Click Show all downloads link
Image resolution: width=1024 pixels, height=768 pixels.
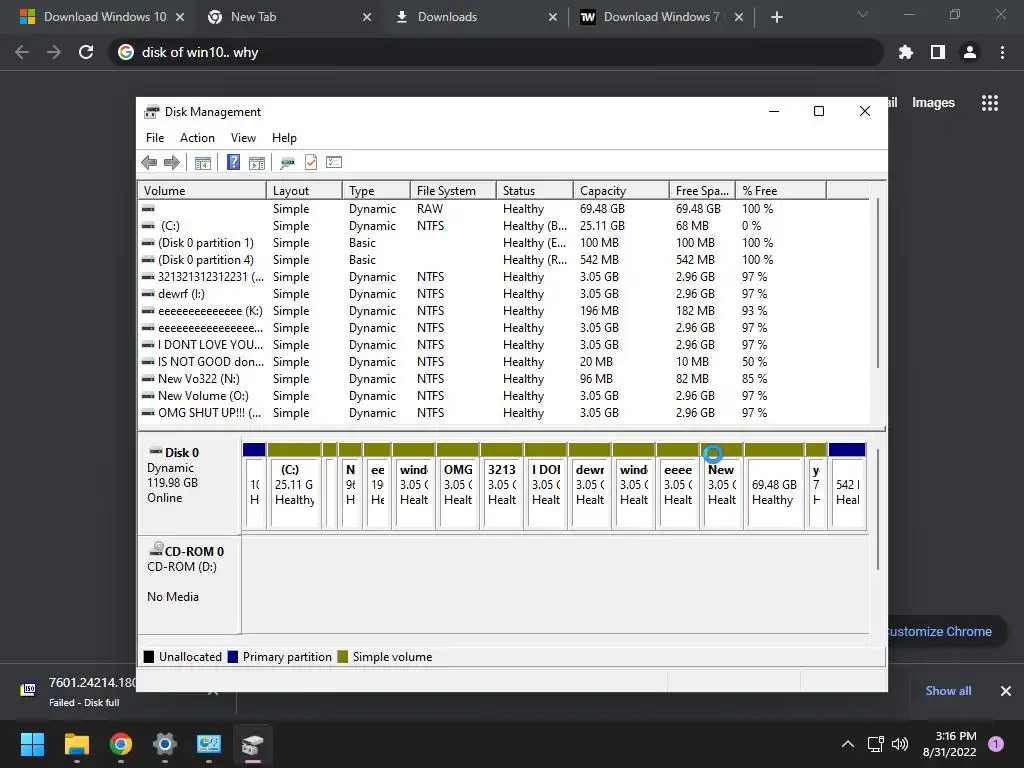pos(948,691)
